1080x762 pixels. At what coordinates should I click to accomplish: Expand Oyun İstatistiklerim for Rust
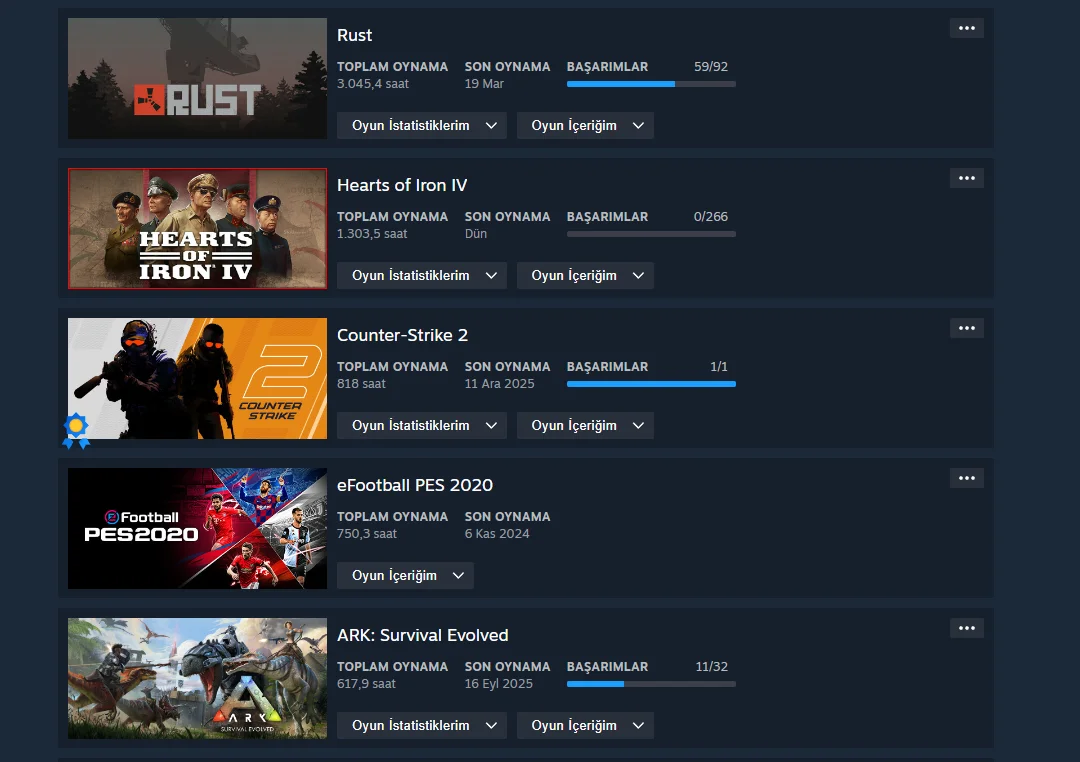(422, 125)
